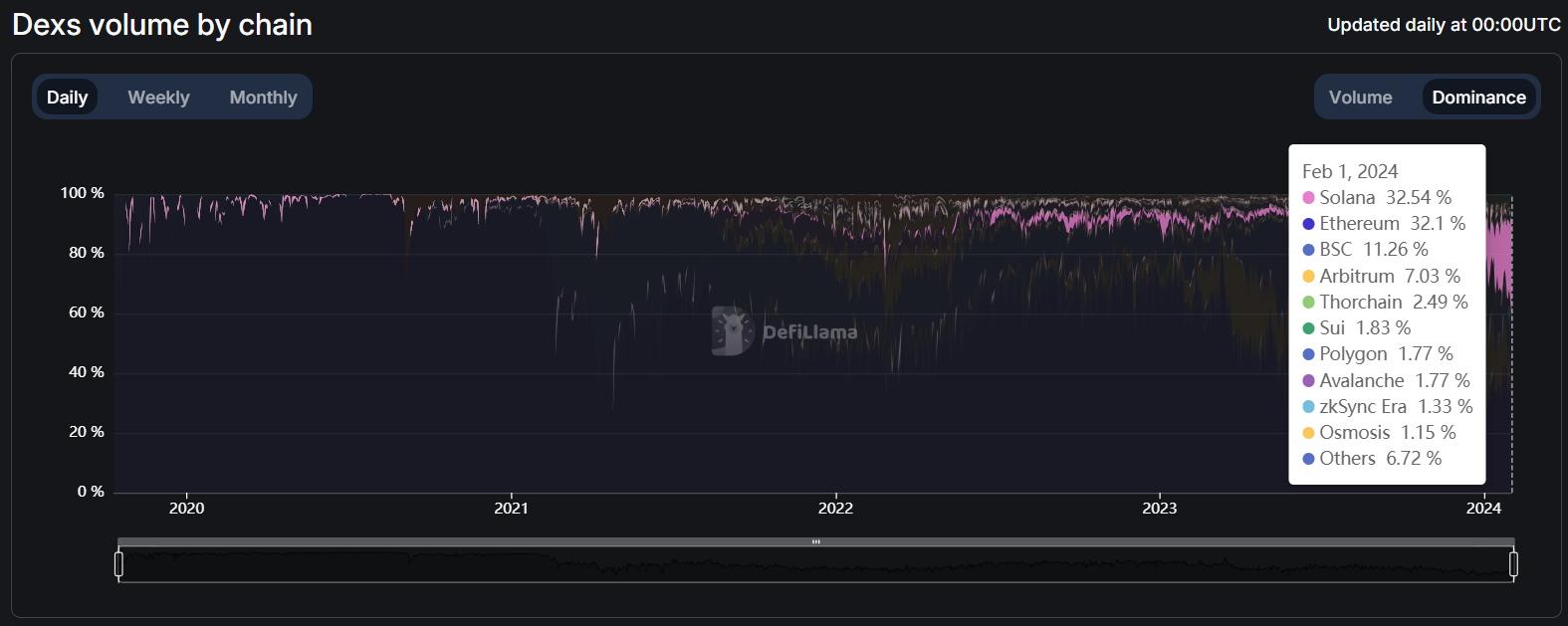
Task: Click the Sui legend dot
Action: pos(1308,328)
